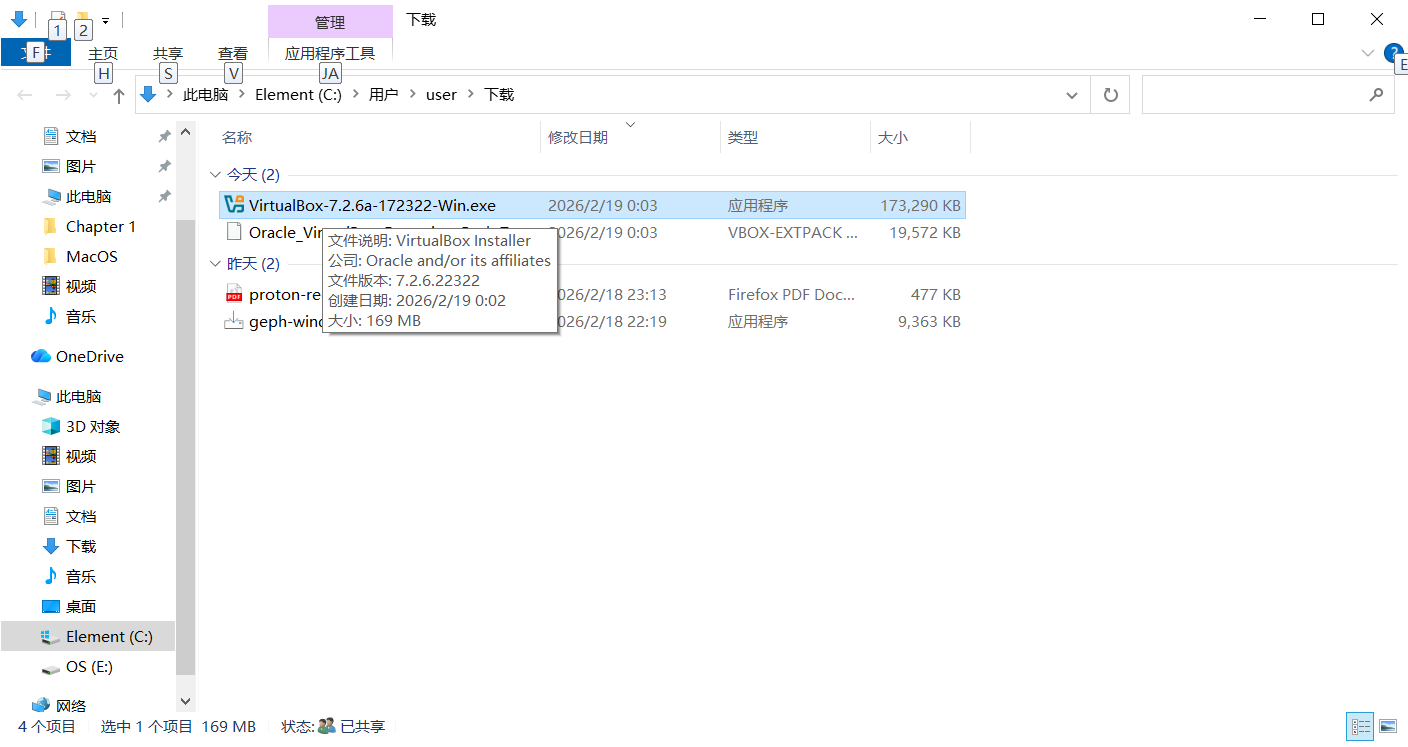Collapse the 今天 (2) group
Screen dimensions: 1408x747
pyautogui.click(x=215, y=175)
